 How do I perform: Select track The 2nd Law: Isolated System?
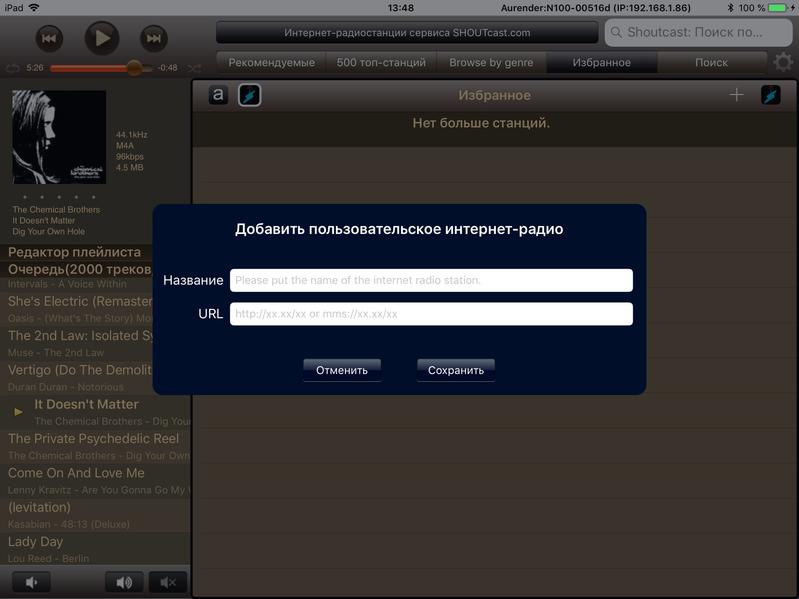pos(76,343)
